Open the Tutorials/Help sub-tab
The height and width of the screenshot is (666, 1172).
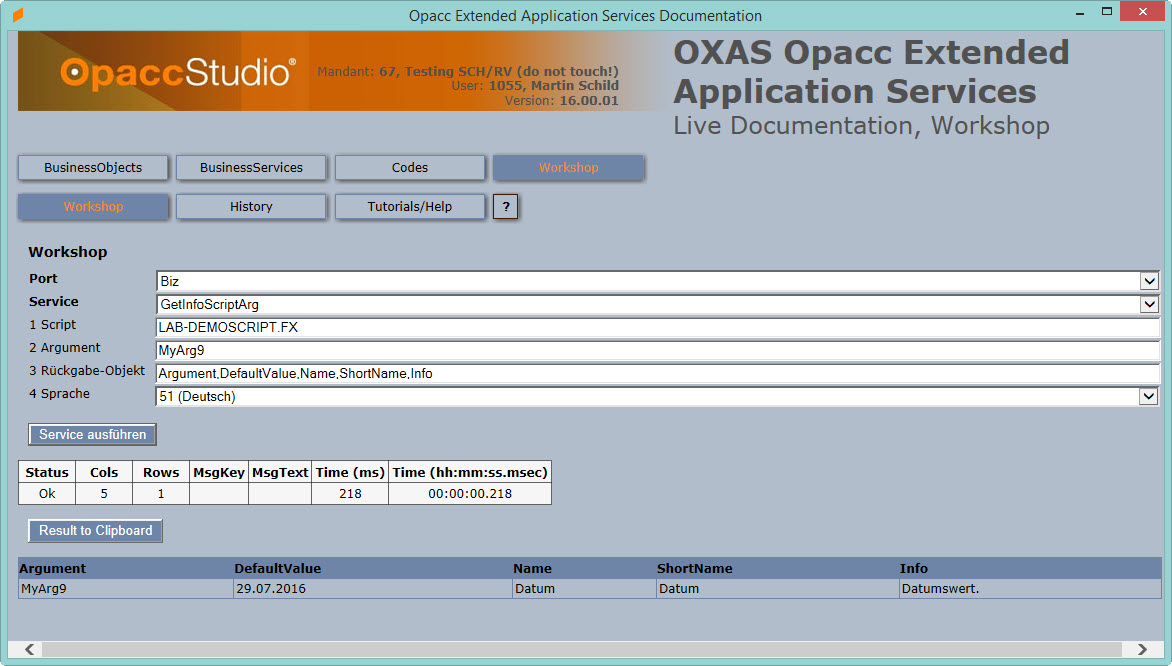point(410,206)
